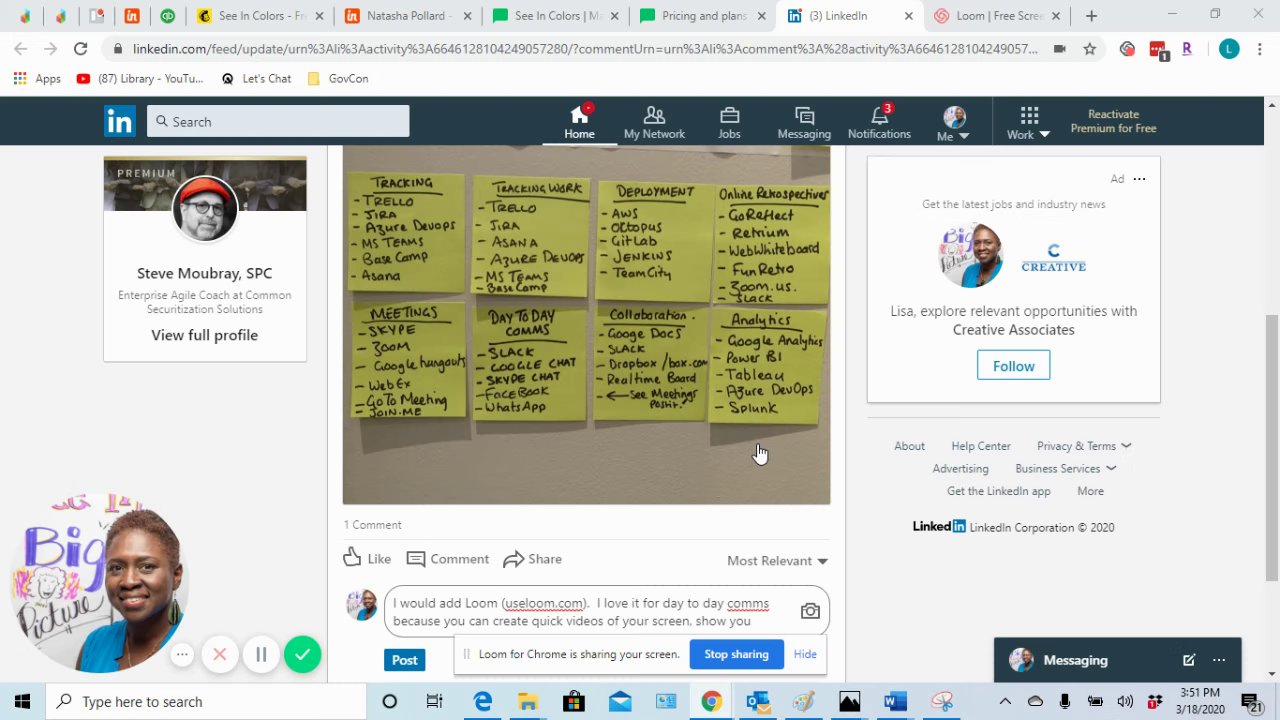Open the sticky notes post image
The image size is (1280, 720).
586,325
